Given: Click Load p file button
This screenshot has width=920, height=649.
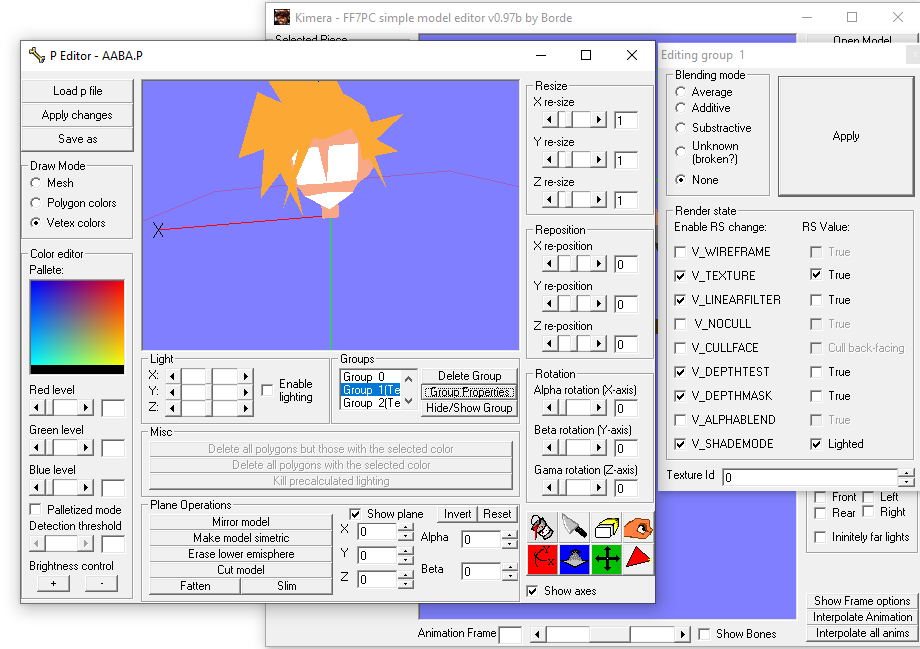Looking at the screenshot, I should tap(77, 91).
